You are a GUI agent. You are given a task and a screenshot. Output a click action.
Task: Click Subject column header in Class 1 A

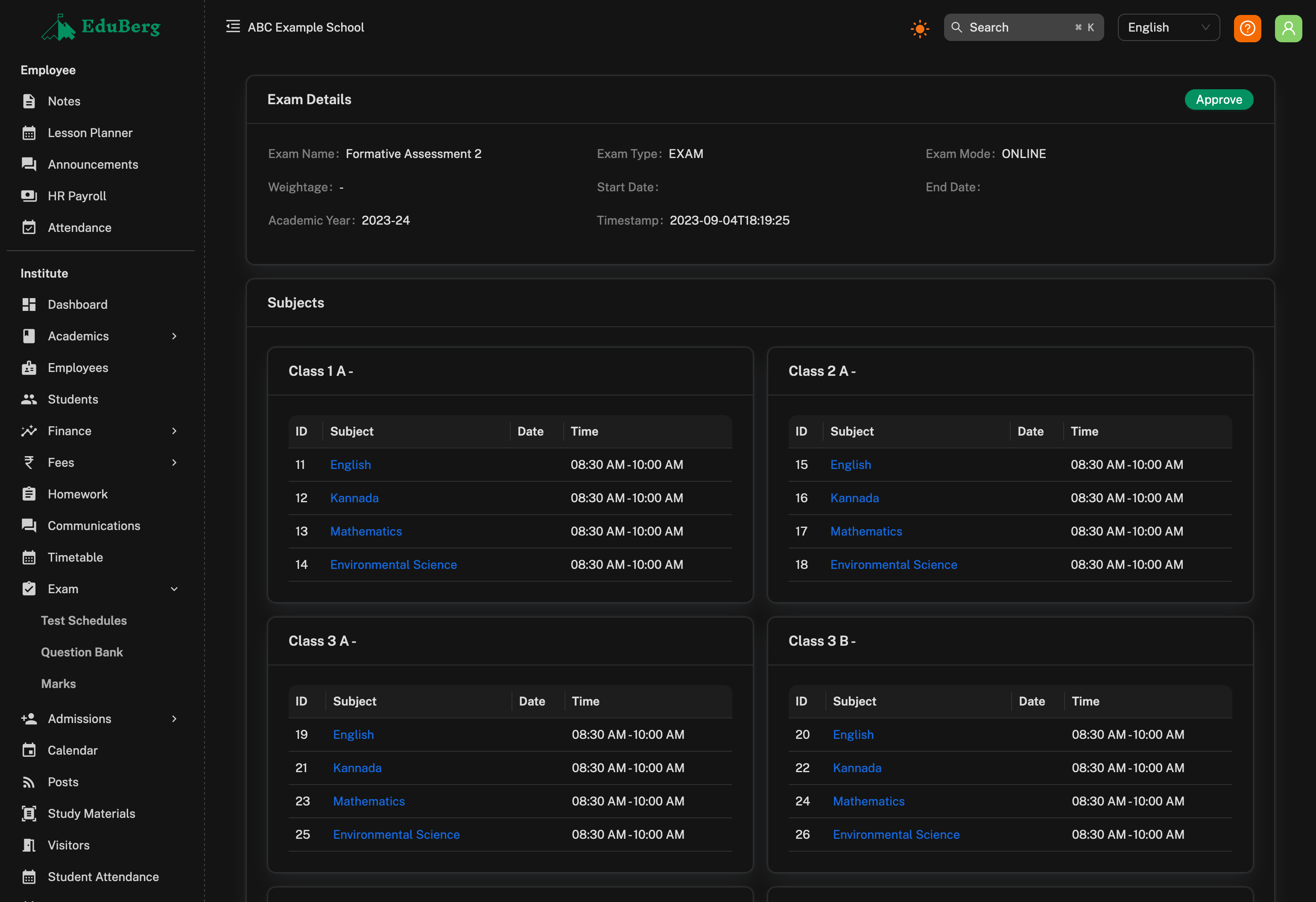point(352,431)
